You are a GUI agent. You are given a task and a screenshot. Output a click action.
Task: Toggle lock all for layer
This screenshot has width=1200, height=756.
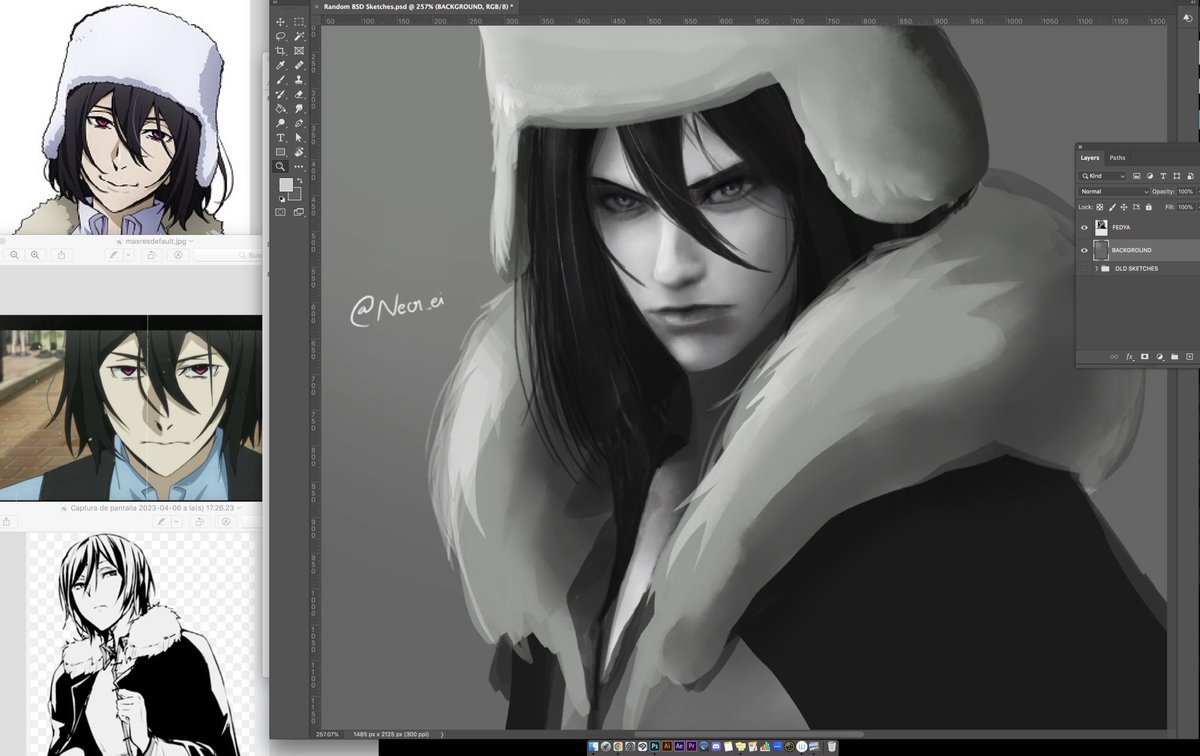tap(1148, 207)
